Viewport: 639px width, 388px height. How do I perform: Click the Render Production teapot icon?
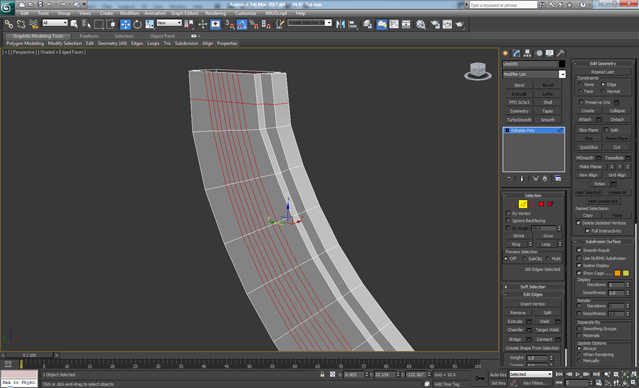pos(460,24)
